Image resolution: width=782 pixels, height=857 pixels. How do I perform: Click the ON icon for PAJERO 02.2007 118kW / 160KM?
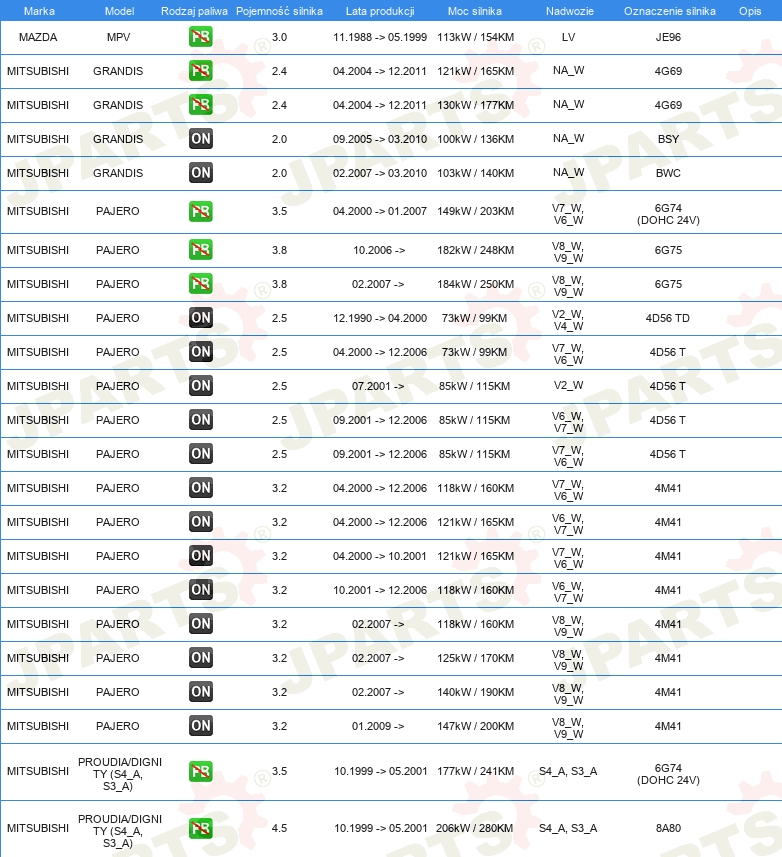click(x=201, y=624)
